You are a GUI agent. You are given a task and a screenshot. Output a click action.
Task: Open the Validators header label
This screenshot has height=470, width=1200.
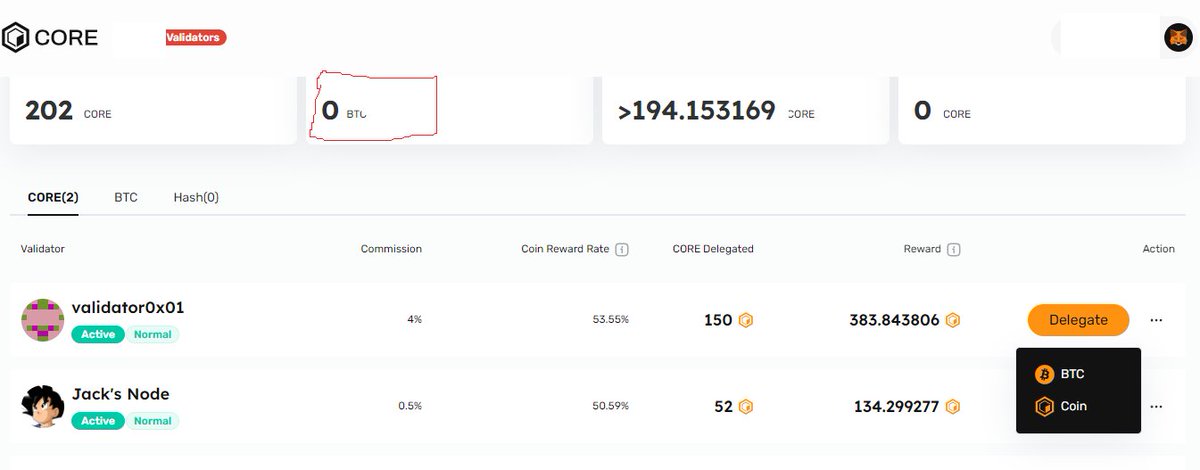tap(196, 38)
